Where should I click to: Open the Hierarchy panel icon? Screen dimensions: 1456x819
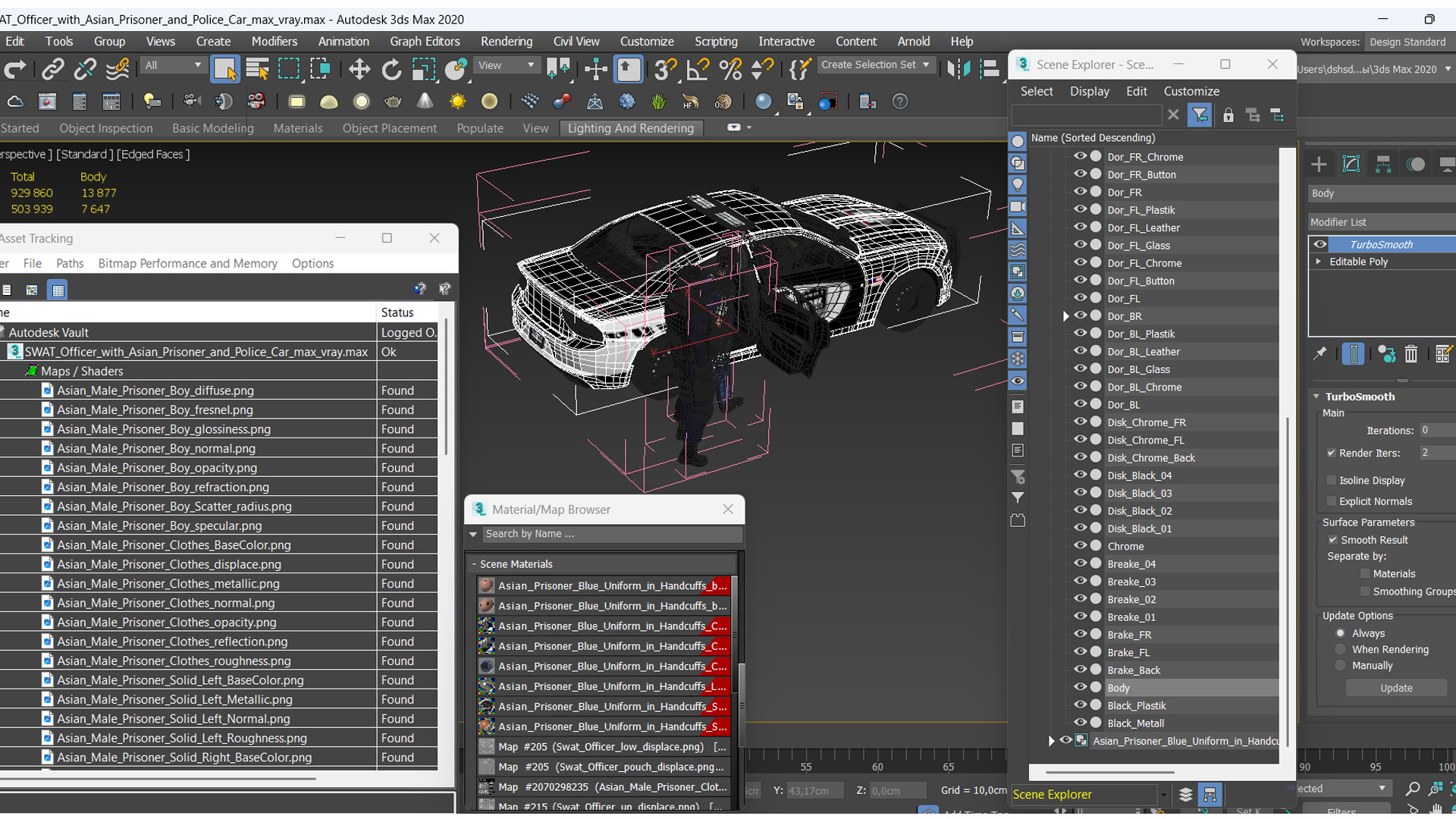click(x=1383, y=165)
